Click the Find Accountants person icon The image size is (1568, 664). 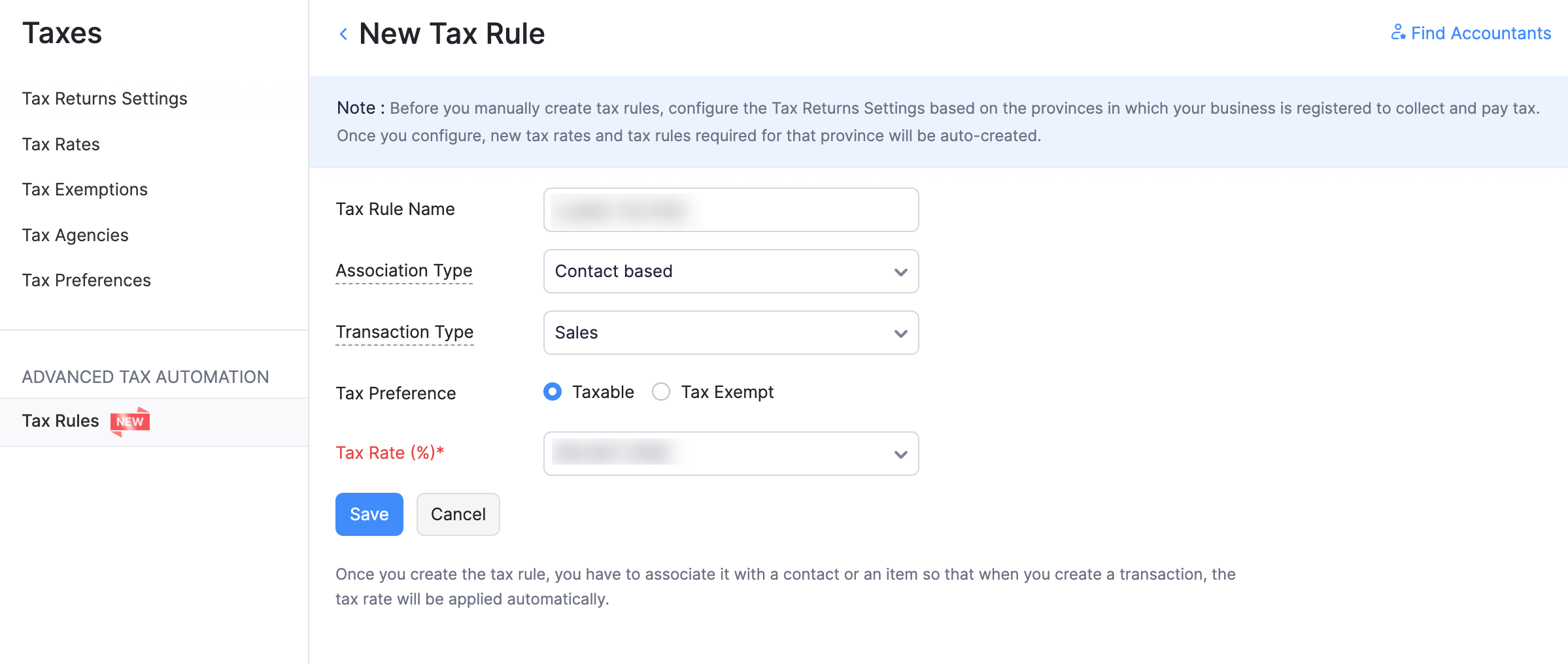tap(1397, 31)
